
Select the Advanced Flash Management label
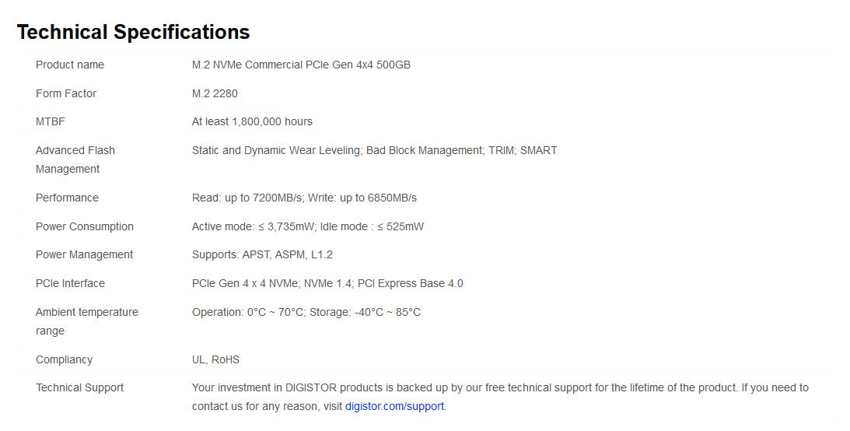tap(75, 159)
